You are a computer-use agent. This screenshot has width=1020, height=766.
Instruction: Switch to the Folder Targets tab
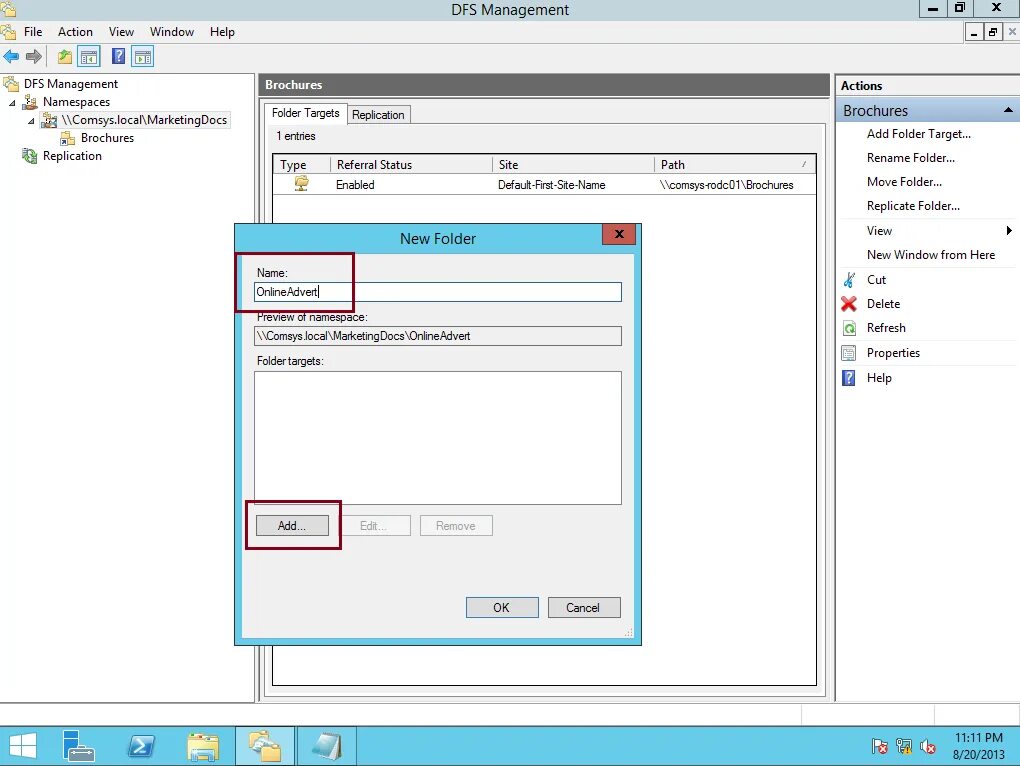pyautogui.click(x=305, y=112)
